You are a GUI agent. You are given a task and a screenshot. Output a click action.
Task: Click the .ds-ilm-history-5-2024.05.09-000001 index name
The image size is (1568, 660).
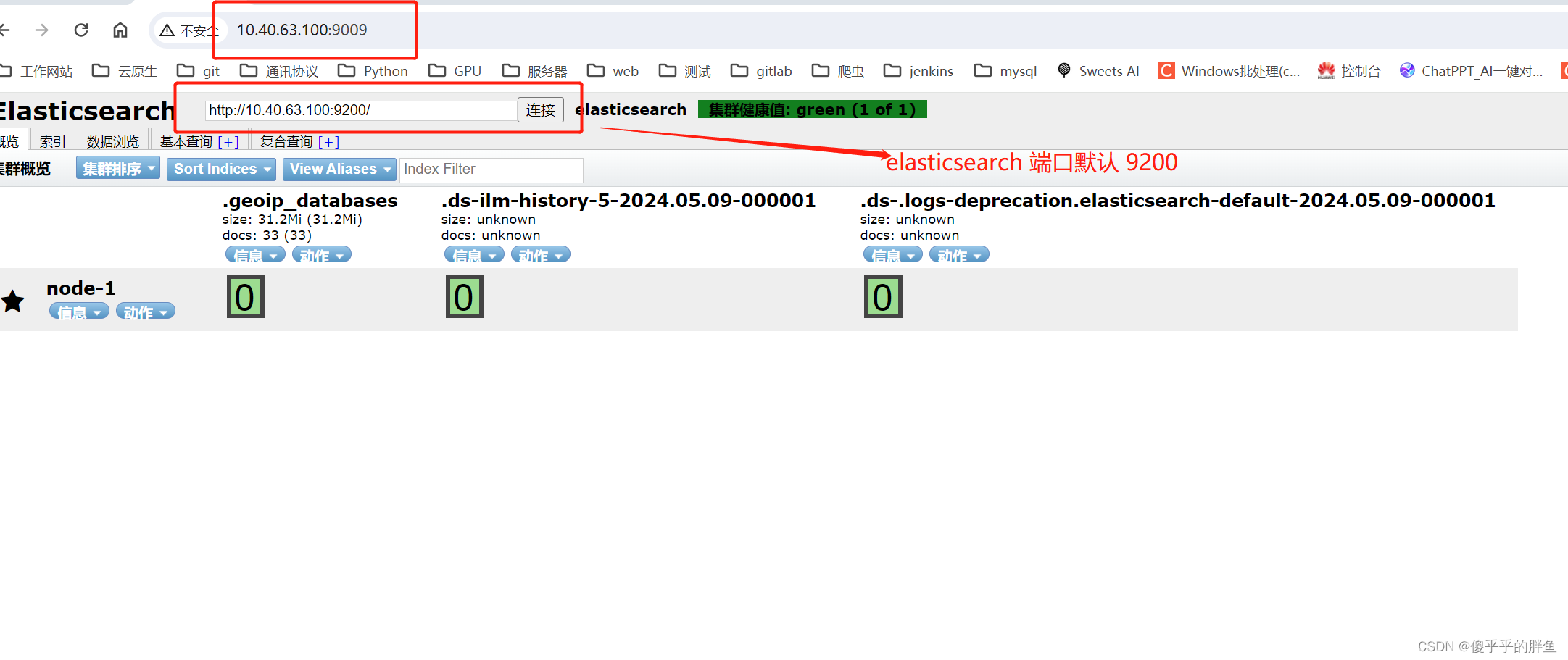629,200
